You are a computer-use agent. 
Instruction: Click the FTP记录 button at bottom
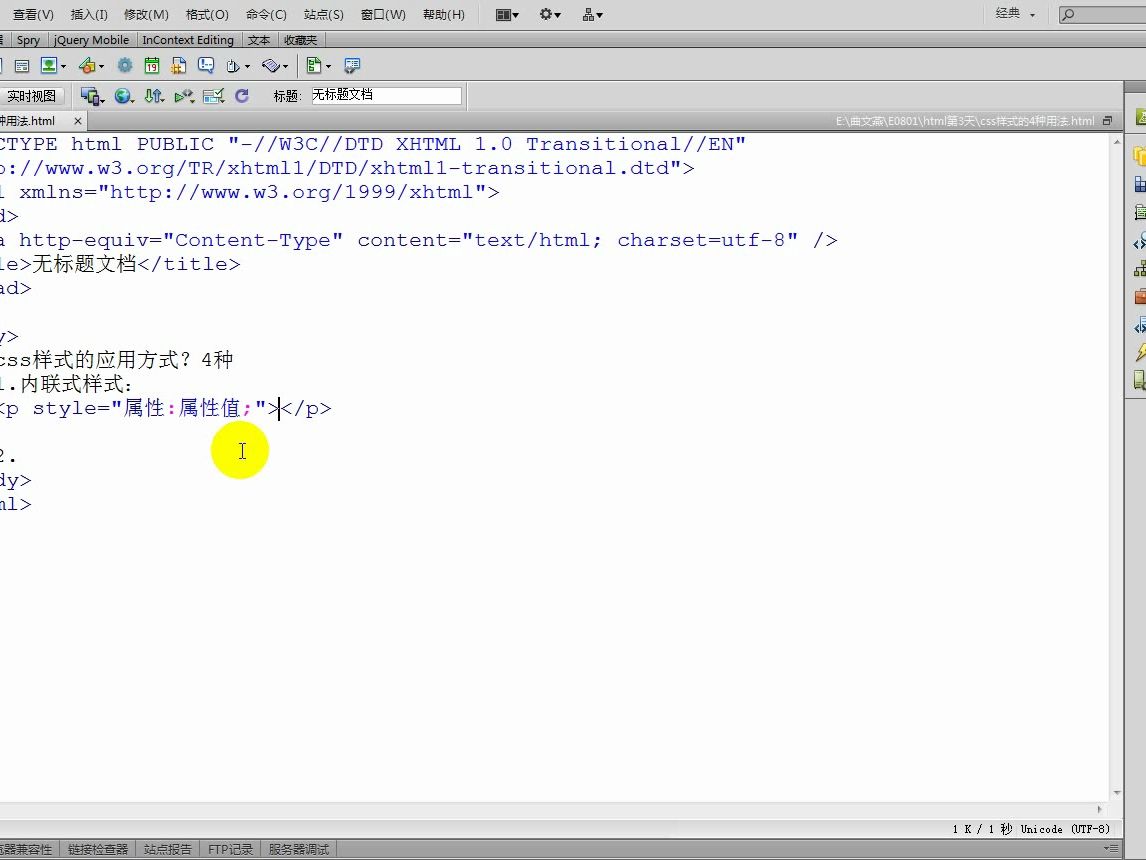point(230,849)
